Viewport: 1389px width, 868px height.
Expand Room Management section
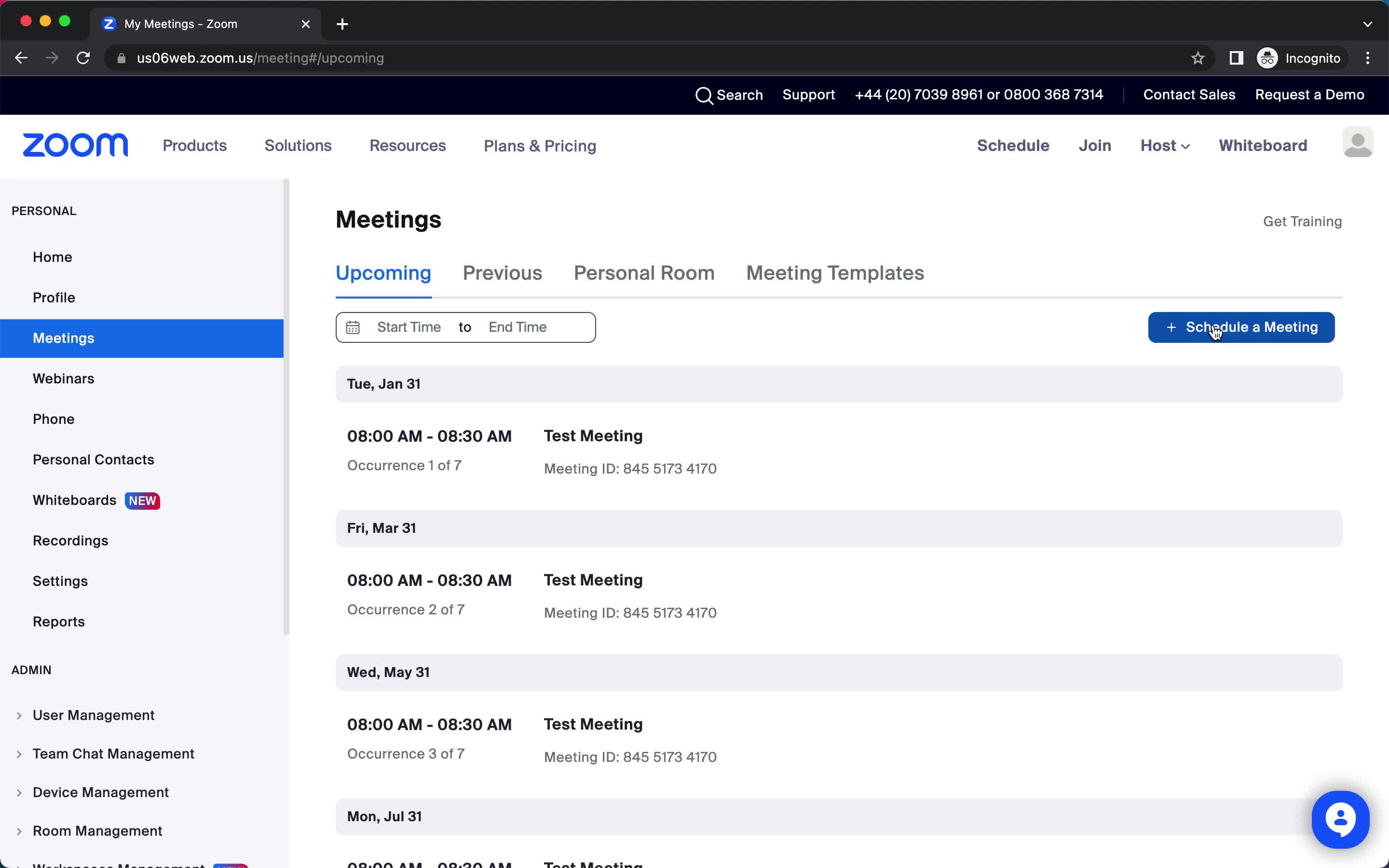click(x=19, y=831)
